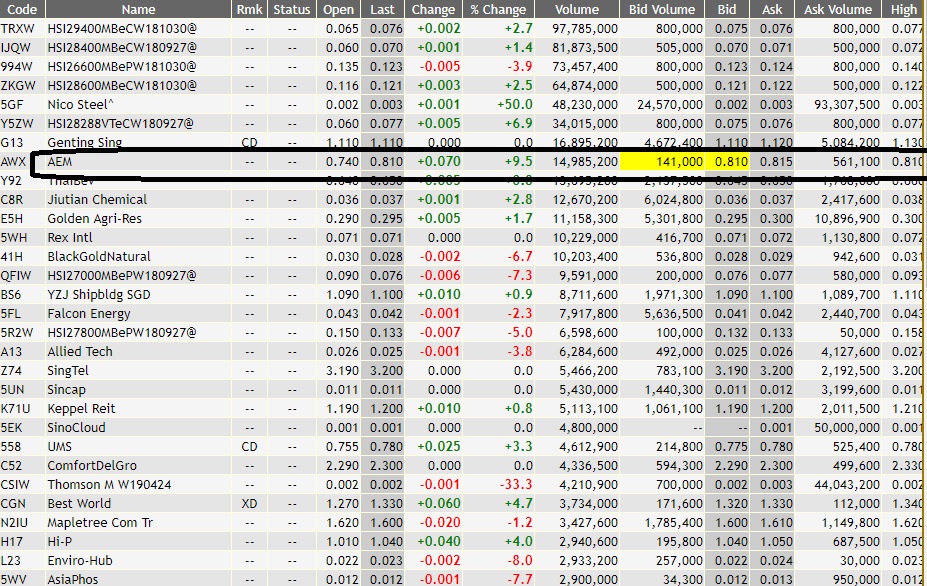The width and height of the screenshot is (927, 586).
Task: Click the Bid column header
Action: [x=727, y=9]
